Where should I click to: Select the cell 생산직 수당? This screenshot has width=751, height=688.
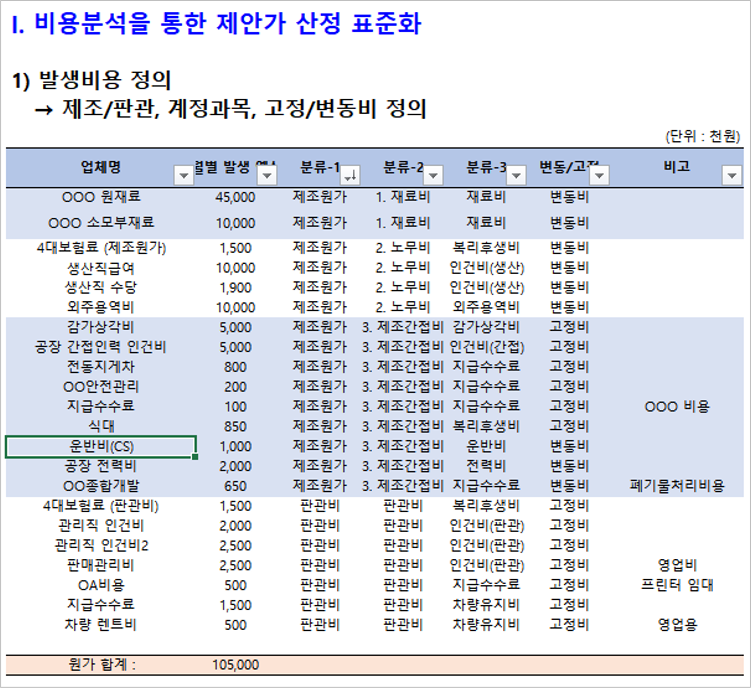pos(101,287)
